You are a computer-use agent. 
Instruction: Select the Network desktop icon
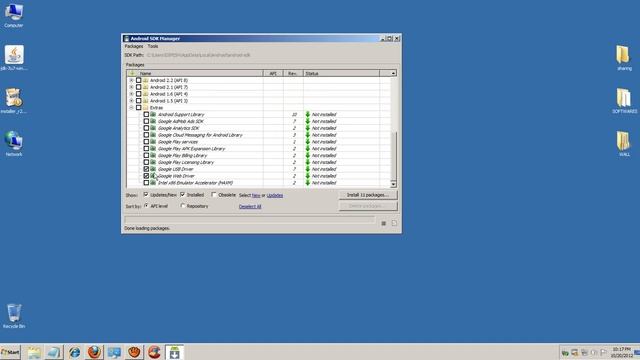coord(14,144)
